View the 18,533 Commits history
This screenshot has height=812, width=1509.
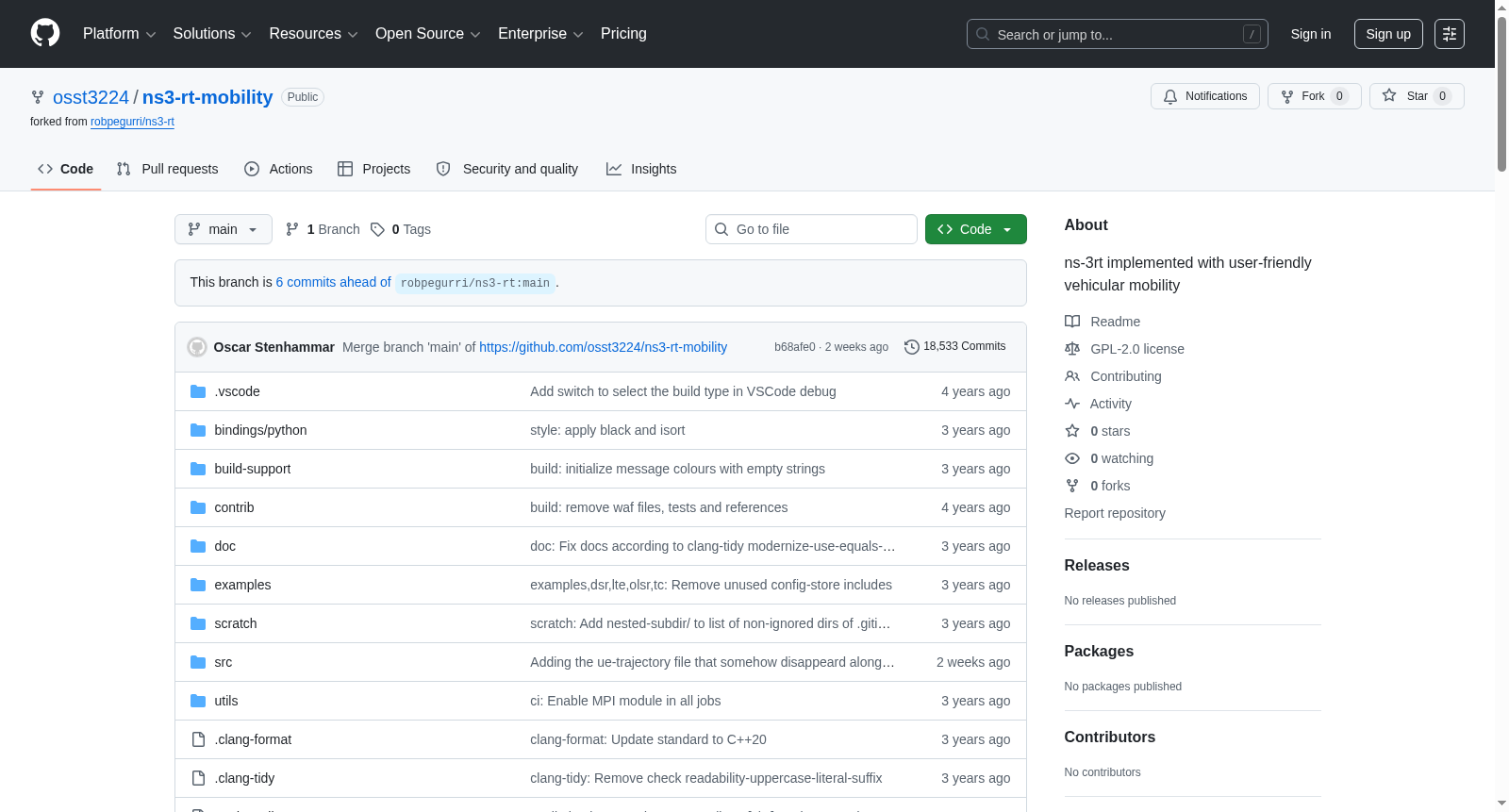coord(955,346)
